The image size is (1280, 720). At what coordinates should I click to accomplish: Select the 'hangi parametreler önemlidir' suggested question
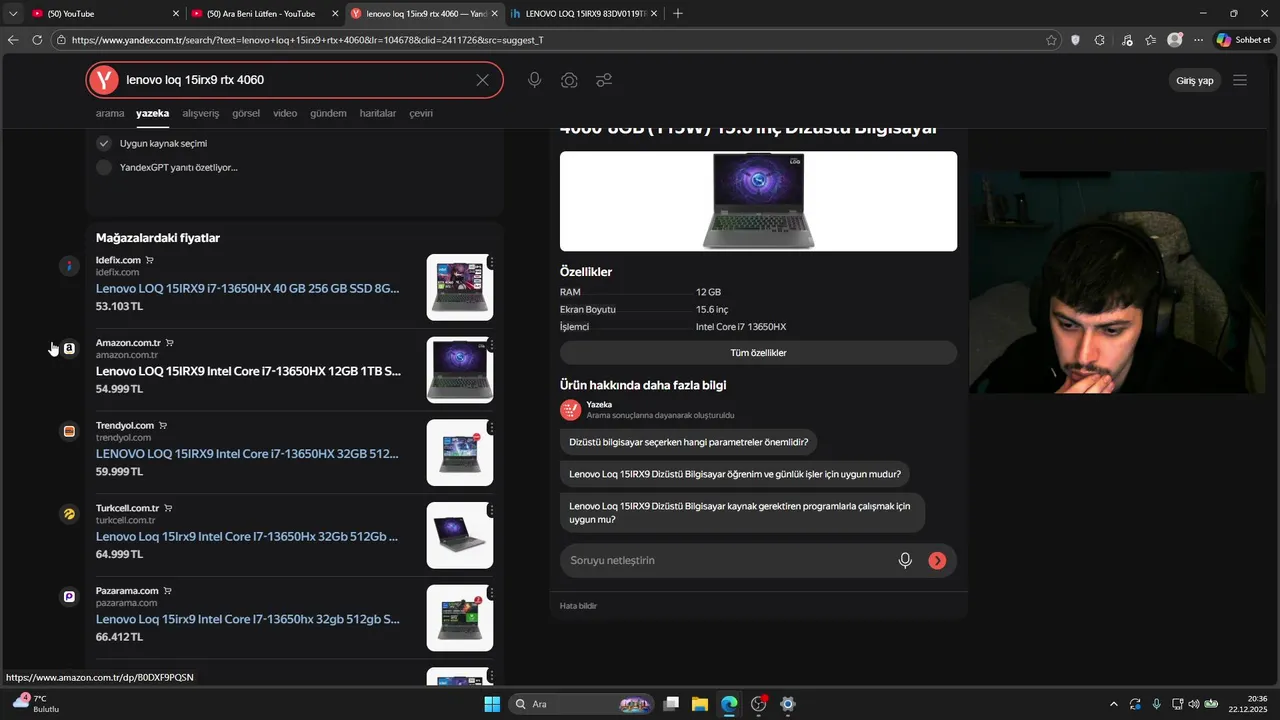pos(688,441)
